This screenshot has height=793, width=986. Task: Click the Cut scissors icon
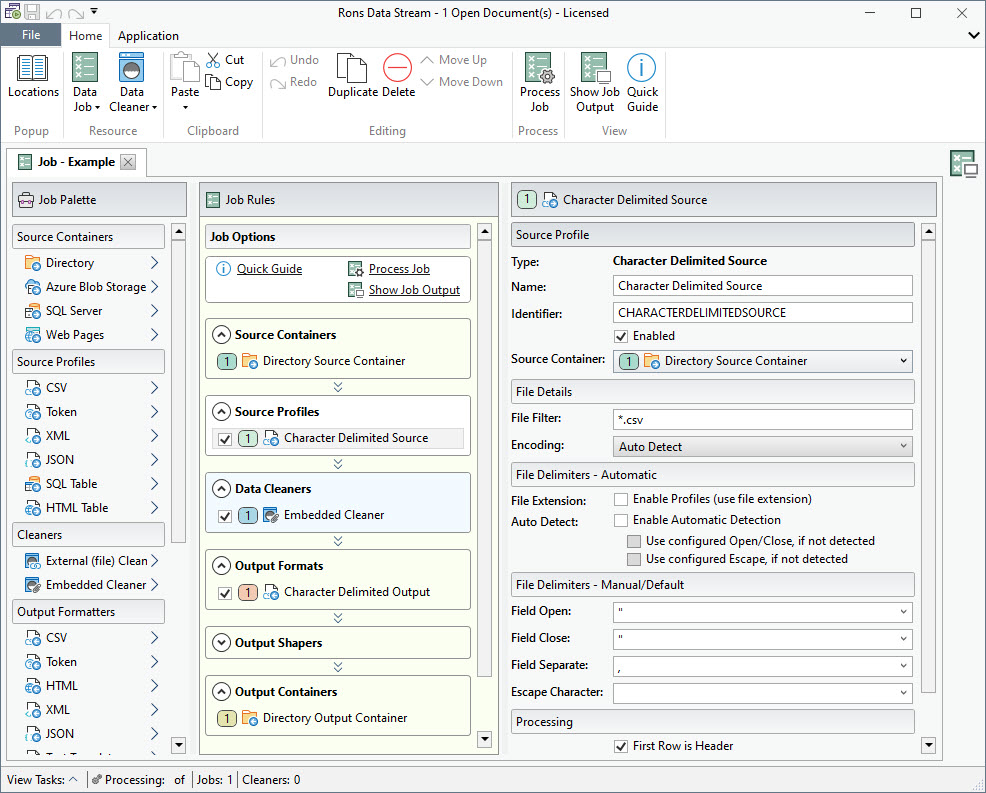(214, 60)
